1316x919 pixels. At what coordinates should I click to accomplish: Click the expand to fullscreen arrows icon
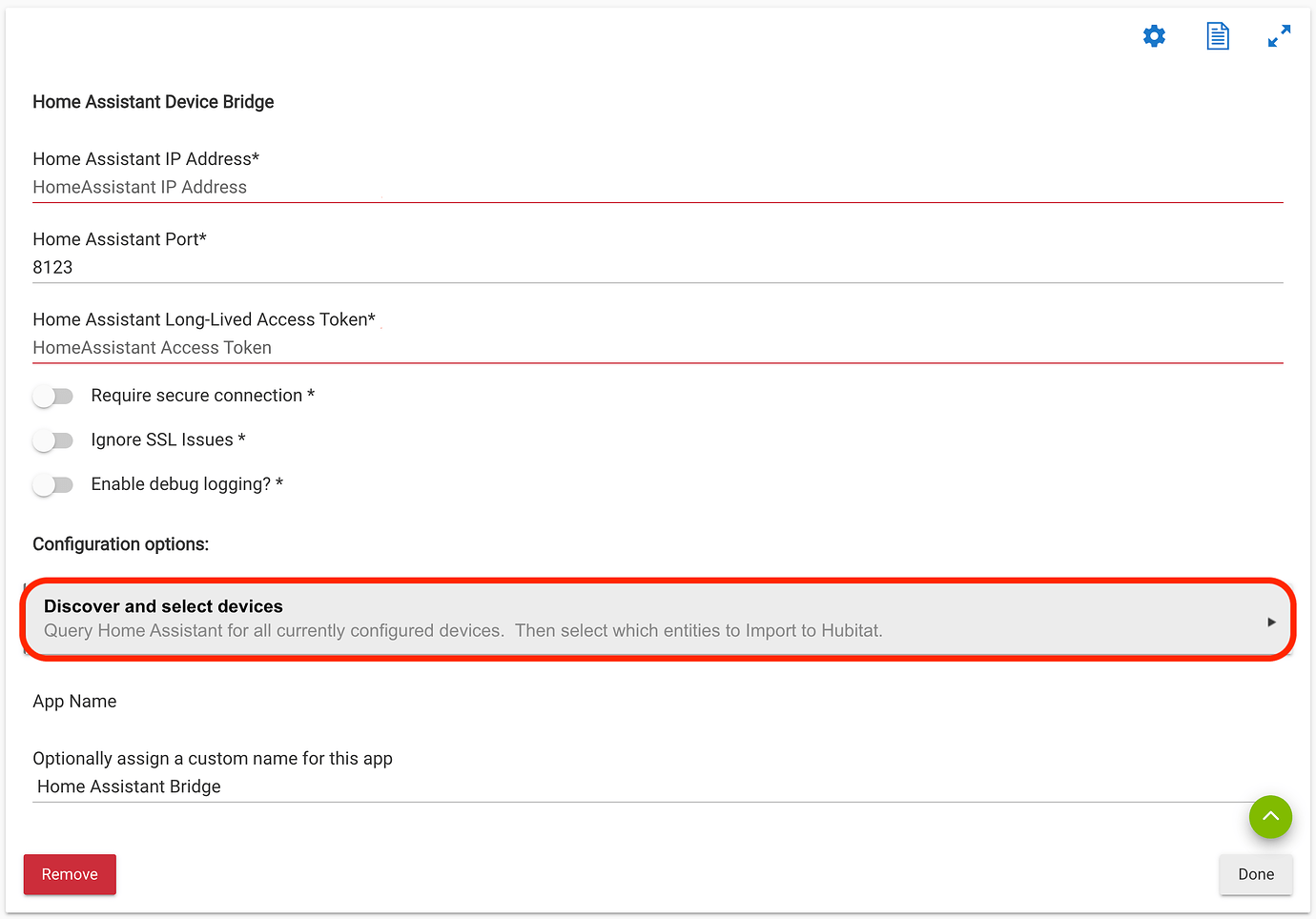(x=1279, y=36)
